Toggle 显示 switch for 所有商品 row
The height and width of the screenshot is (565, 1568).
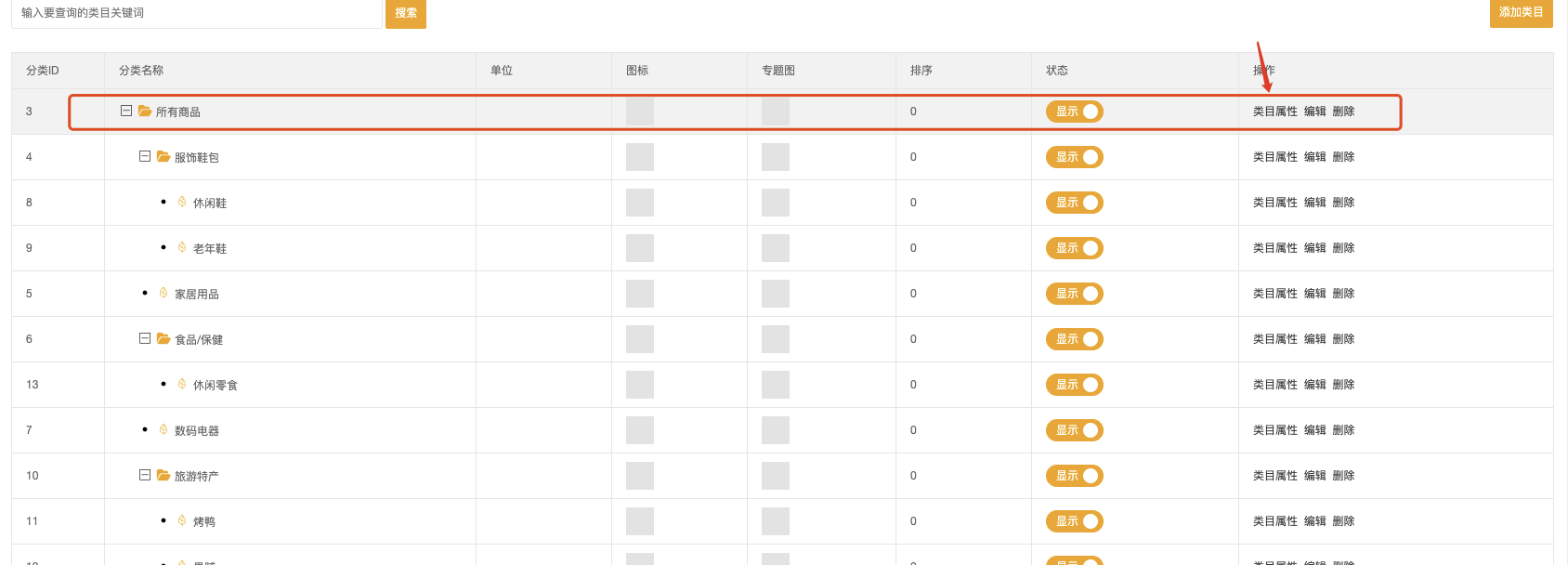1074,112
